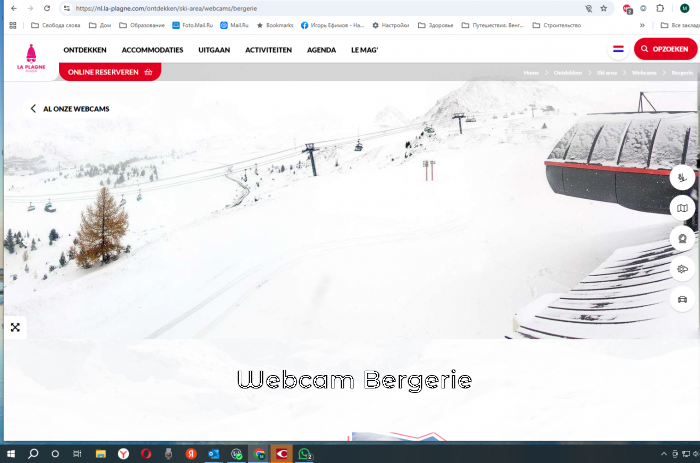
Task: Open the ski lift status sidebar icon
Action: (x=683, y=178)
